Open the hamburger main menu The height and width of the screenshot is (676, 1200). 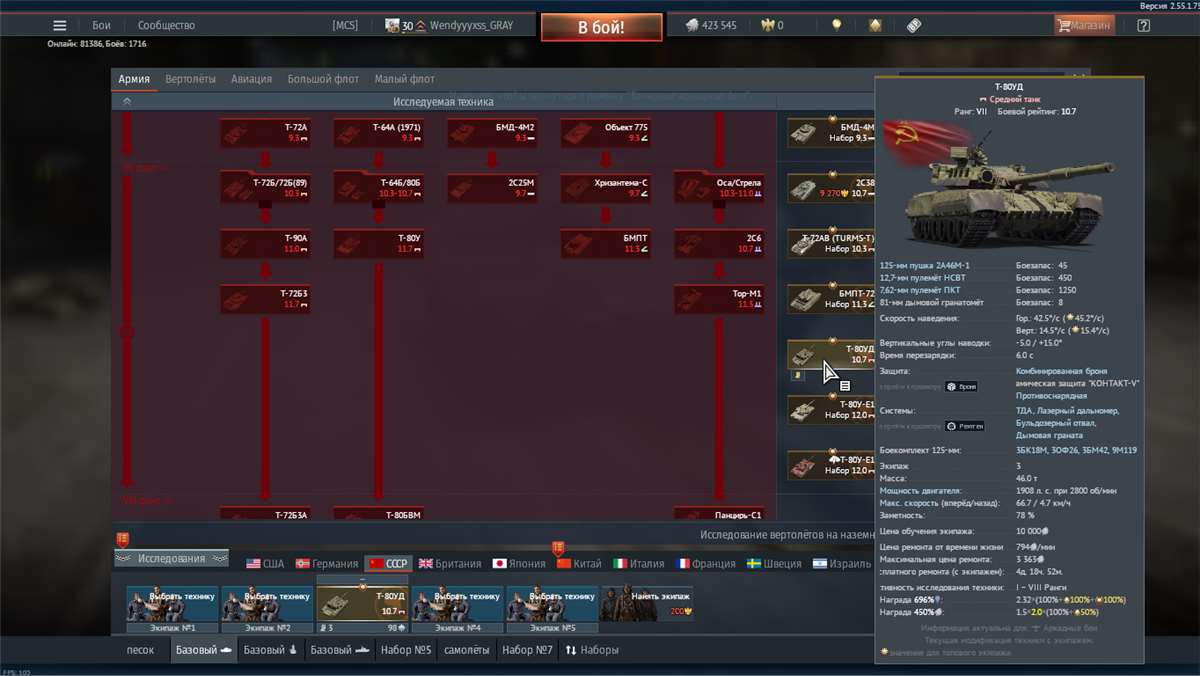(60, 25)
